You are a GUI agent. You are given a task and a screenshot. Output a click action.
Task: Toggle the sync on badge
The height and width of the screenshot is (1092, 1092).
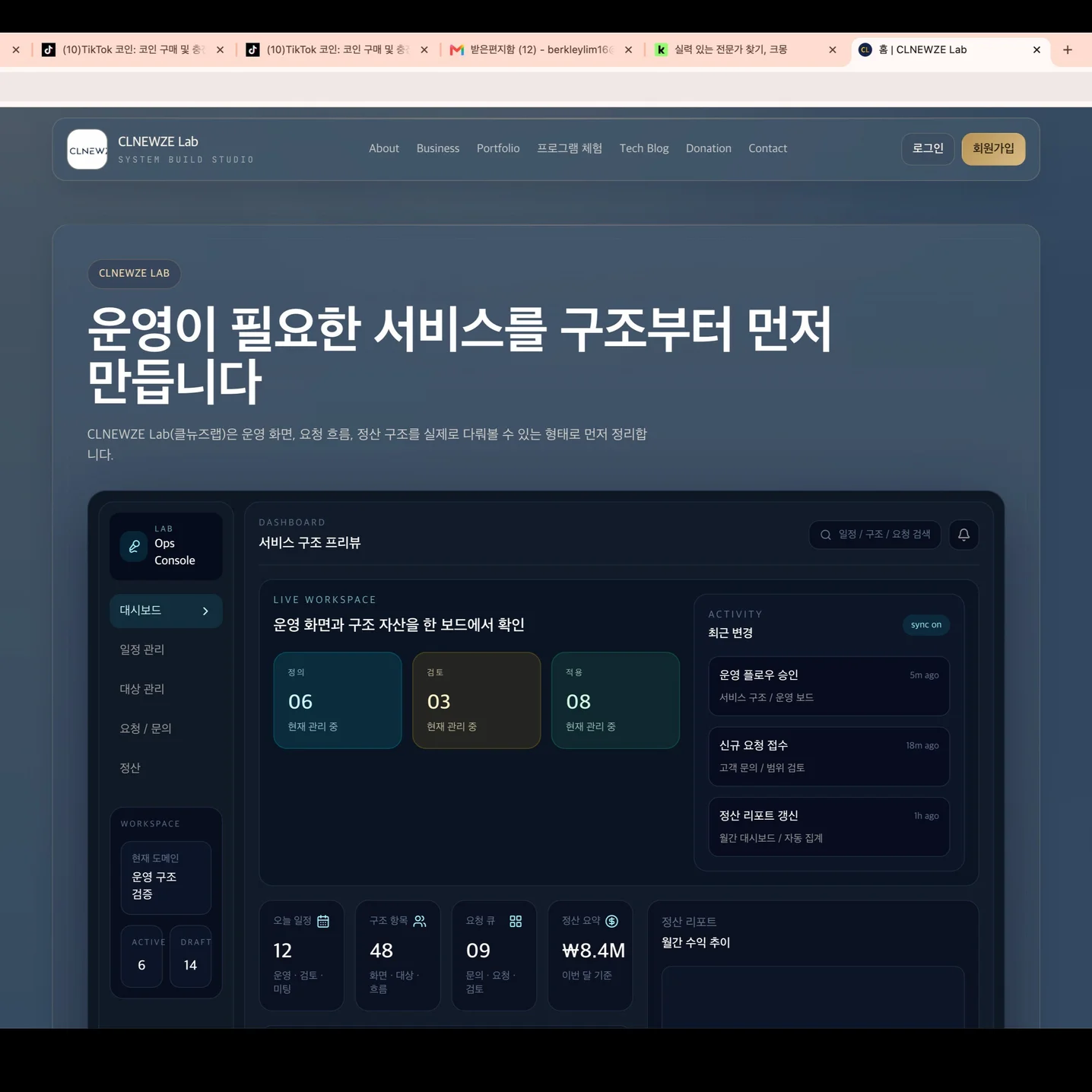click(x=926, y=625)
